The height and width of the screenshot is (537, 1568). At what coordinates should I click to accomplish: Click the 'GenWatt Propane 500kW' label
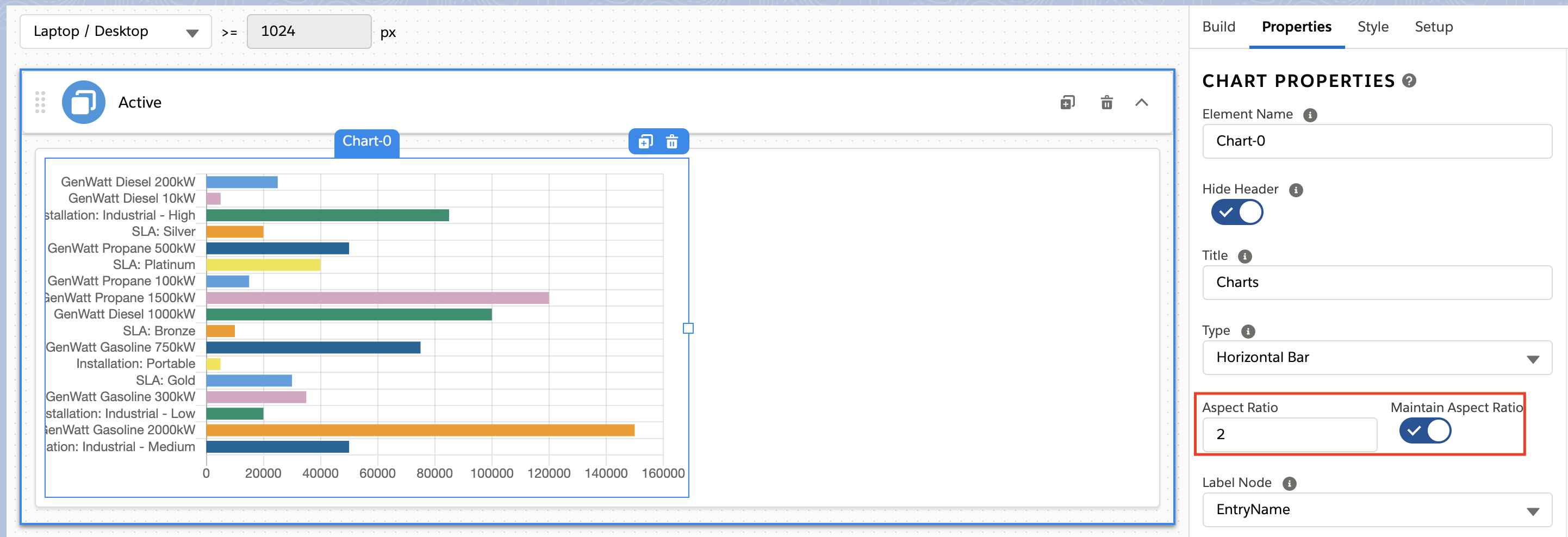(x=122, y=248)
